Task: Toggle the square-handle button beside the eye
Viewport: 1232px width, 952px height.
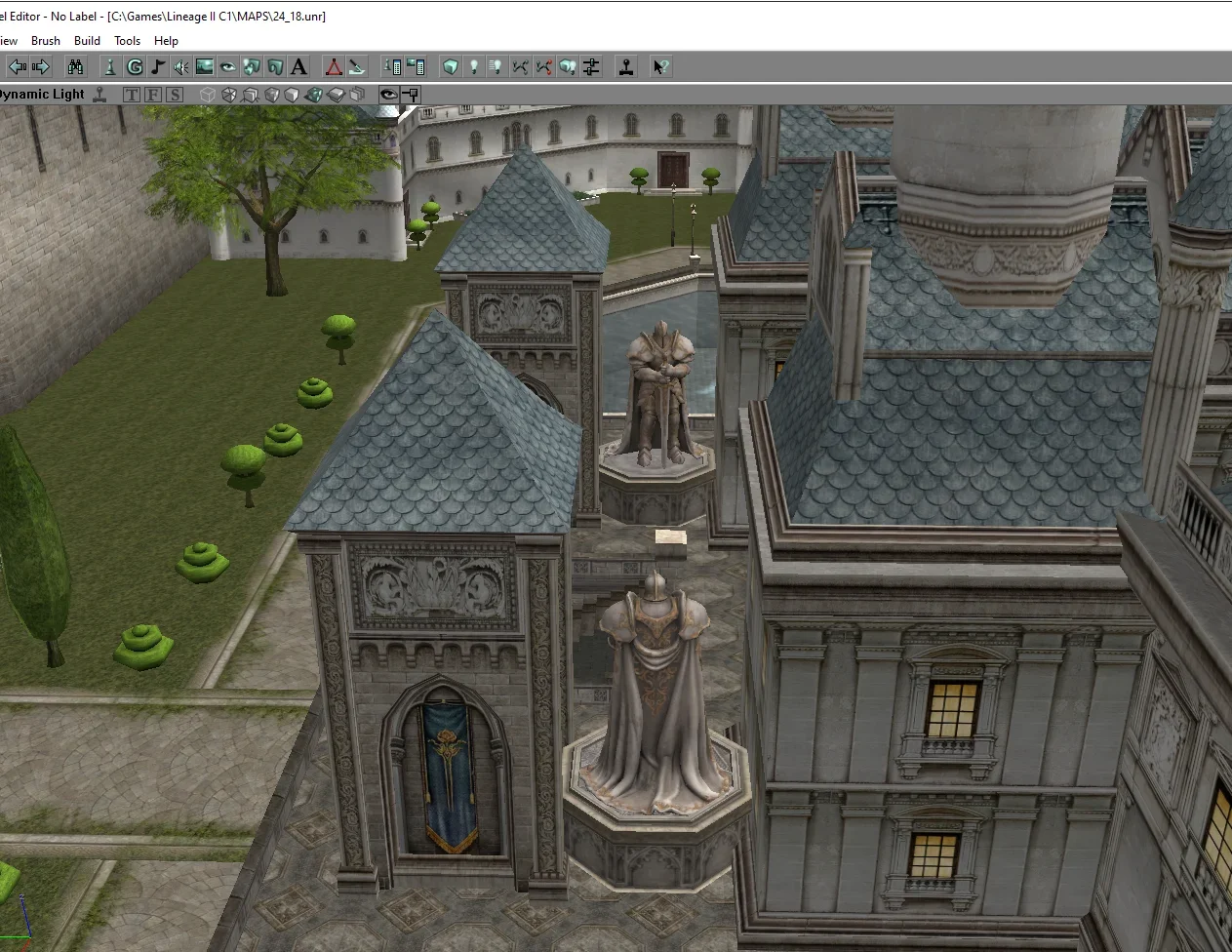Action: (411, 95)
